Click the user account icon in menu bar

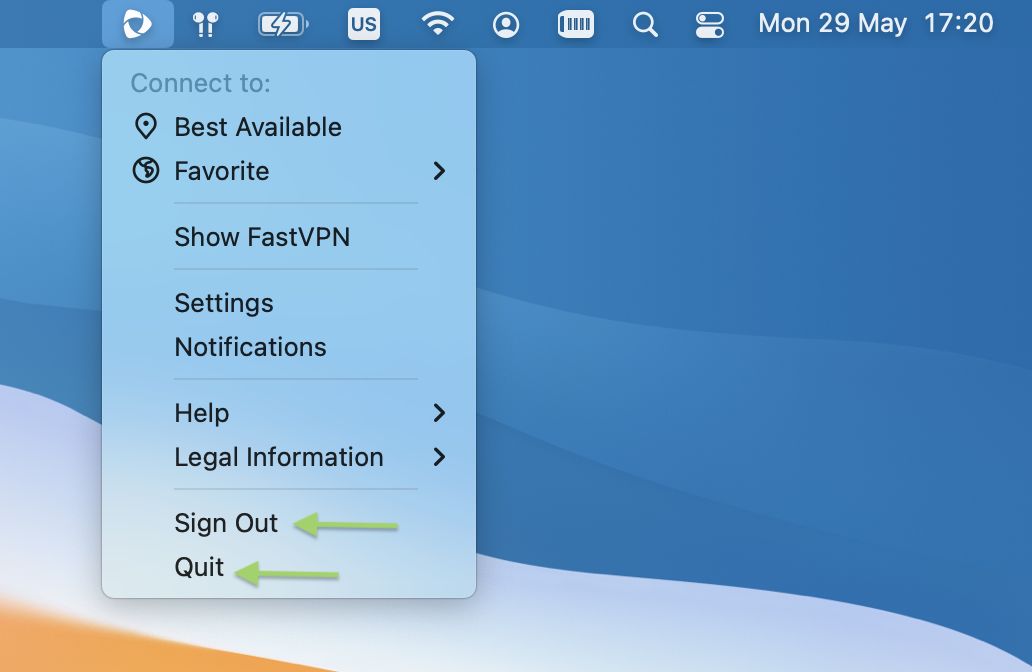tap(507, 24)
